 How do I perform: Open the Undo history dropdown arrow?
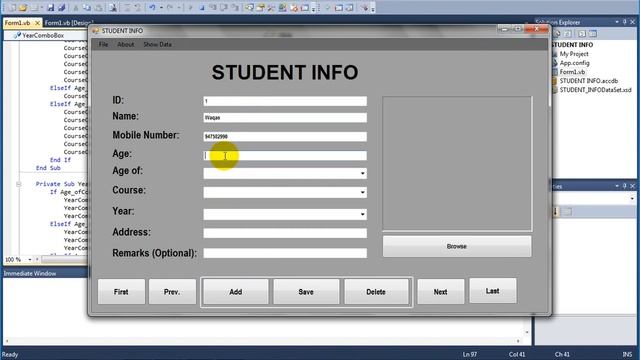tap(161, 8)
